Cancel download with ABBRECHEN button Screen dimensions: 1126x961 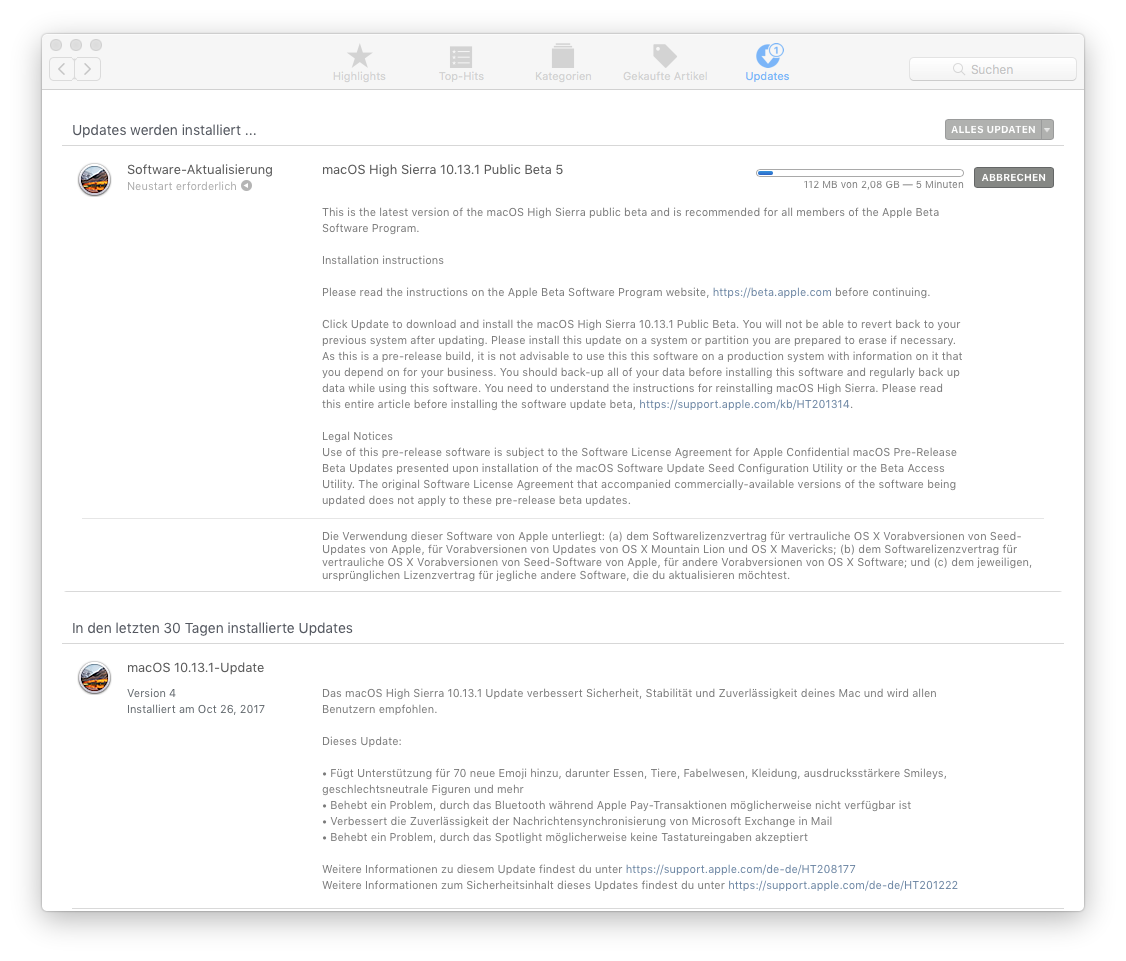1013,177
